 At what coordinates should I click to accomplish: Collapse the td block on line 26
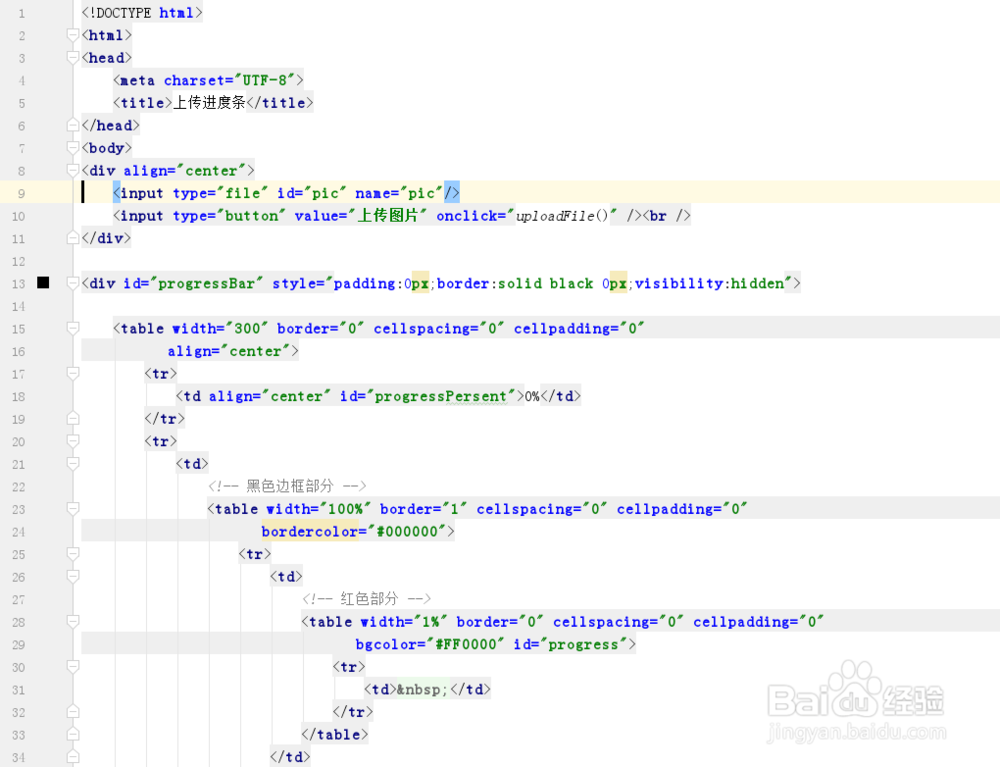pos(73,576)
